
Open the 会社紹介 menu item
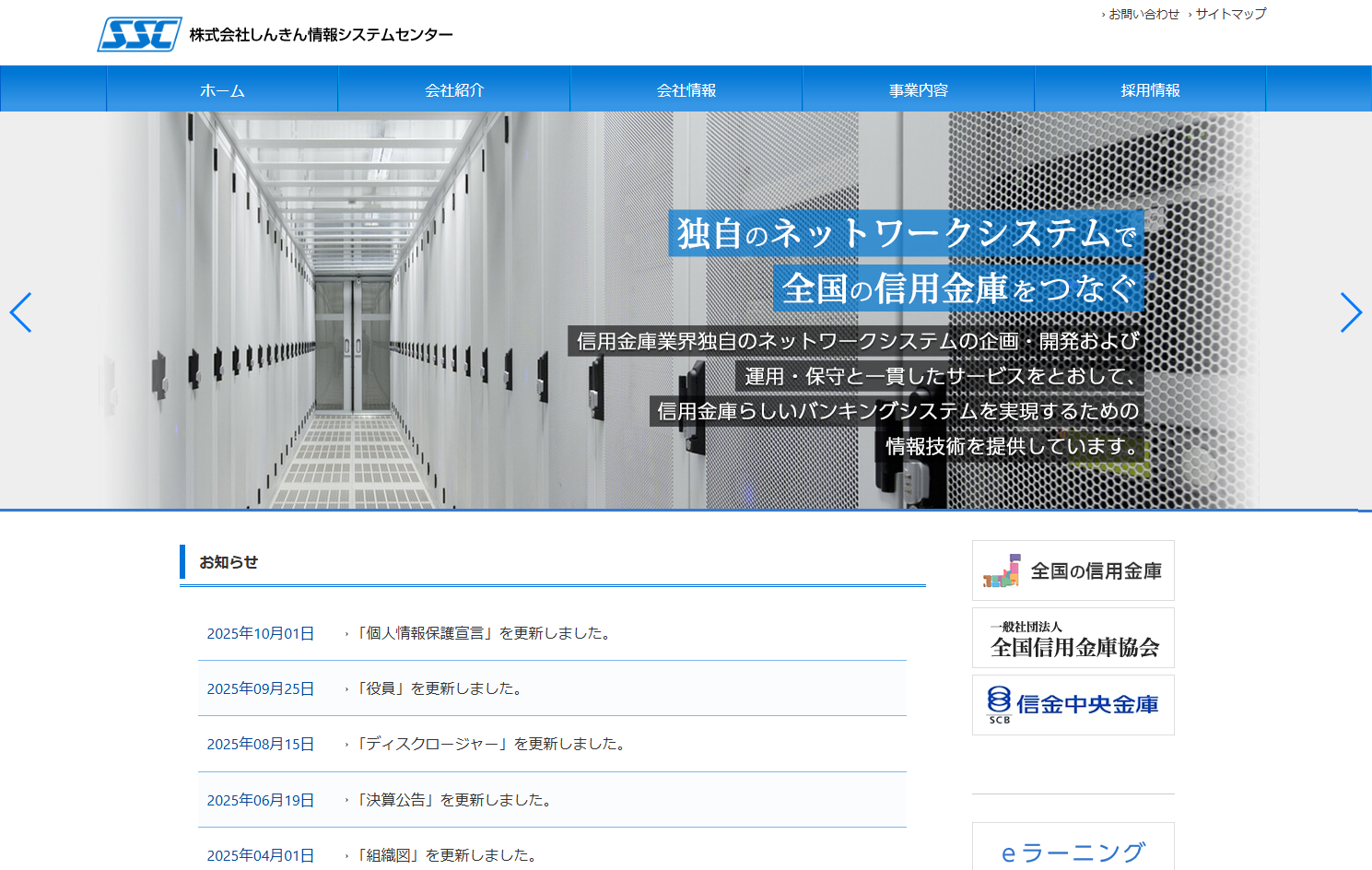click(x=454, y=89)
